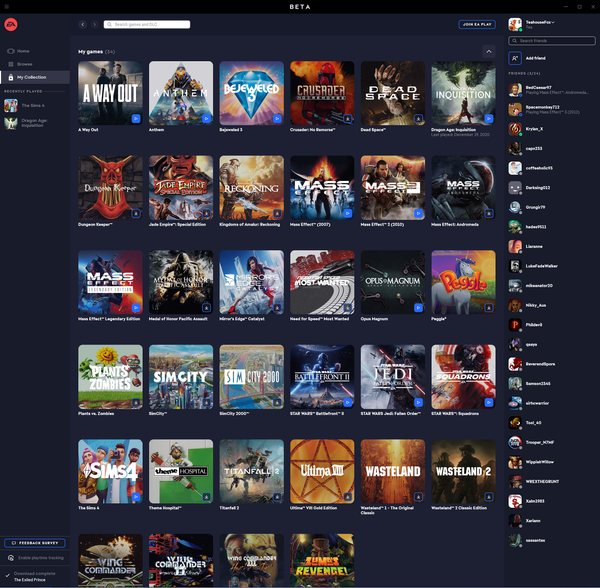Click the red EA logo icon
Screen dimensions: 600x588
point(11,24)
